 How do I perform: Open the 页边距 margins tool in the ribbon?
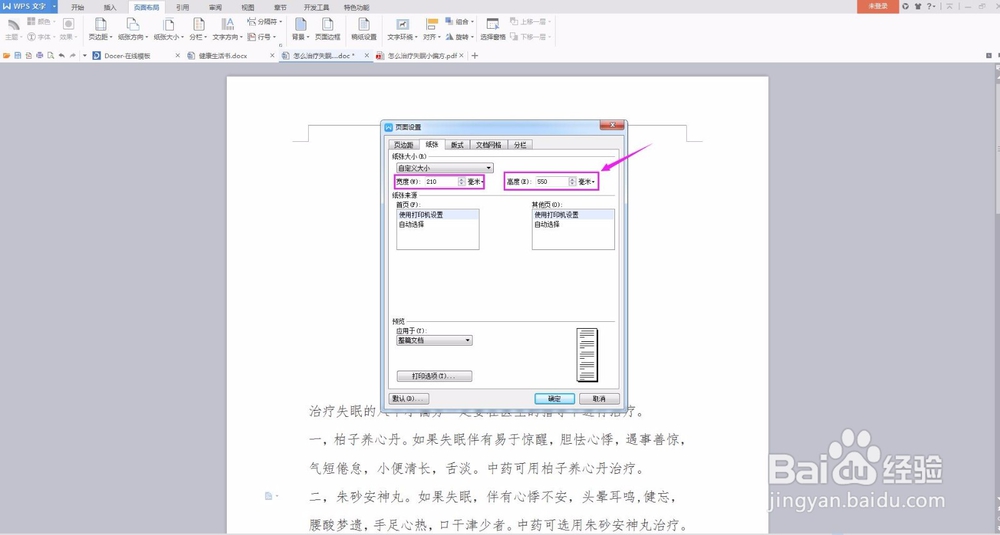pos(100,29)
